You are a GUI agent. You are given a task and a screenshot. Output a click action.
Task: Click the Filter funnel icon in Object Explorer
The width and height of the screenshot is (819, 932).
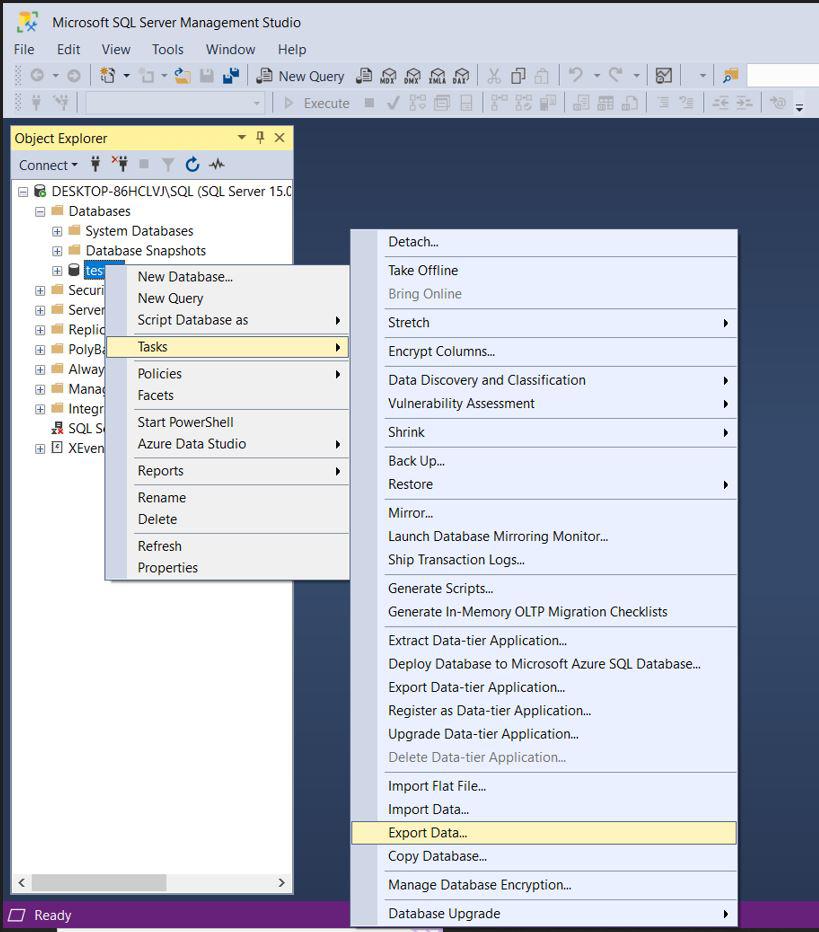pos(168,164)
